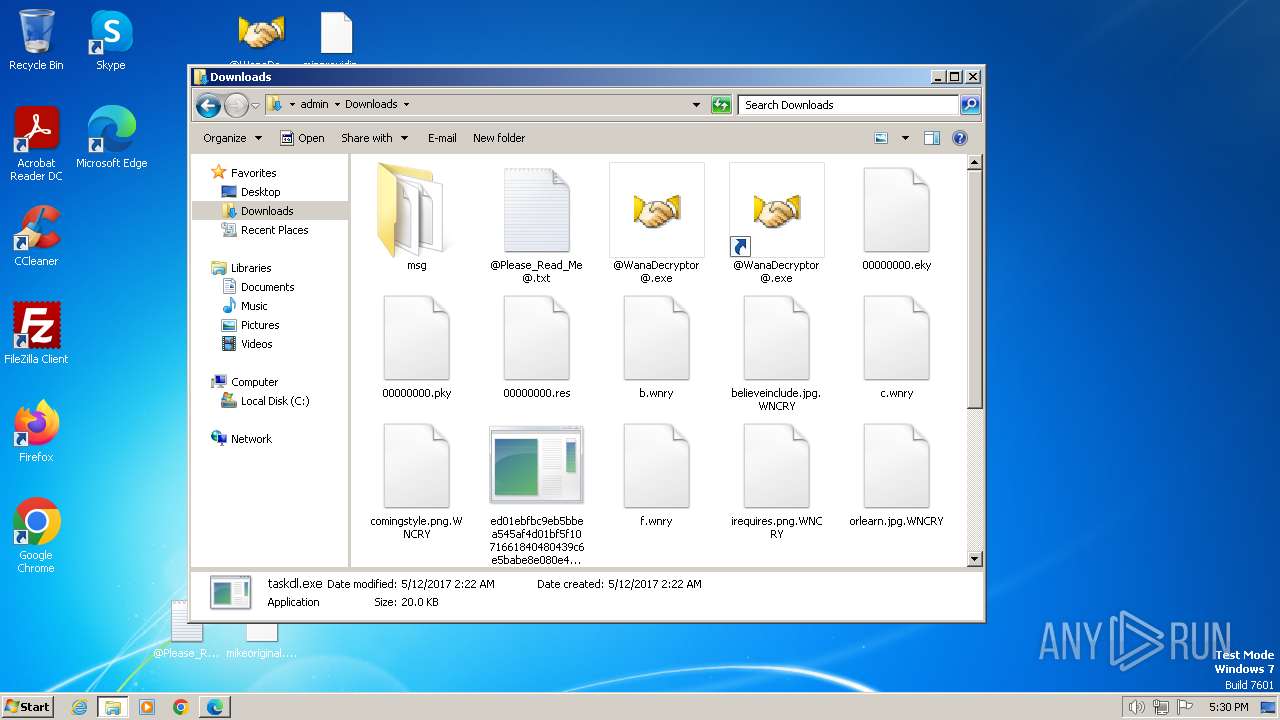Toggle the preview pane
The width and height of the screenshot is (1280, 720).
(932, 138)
